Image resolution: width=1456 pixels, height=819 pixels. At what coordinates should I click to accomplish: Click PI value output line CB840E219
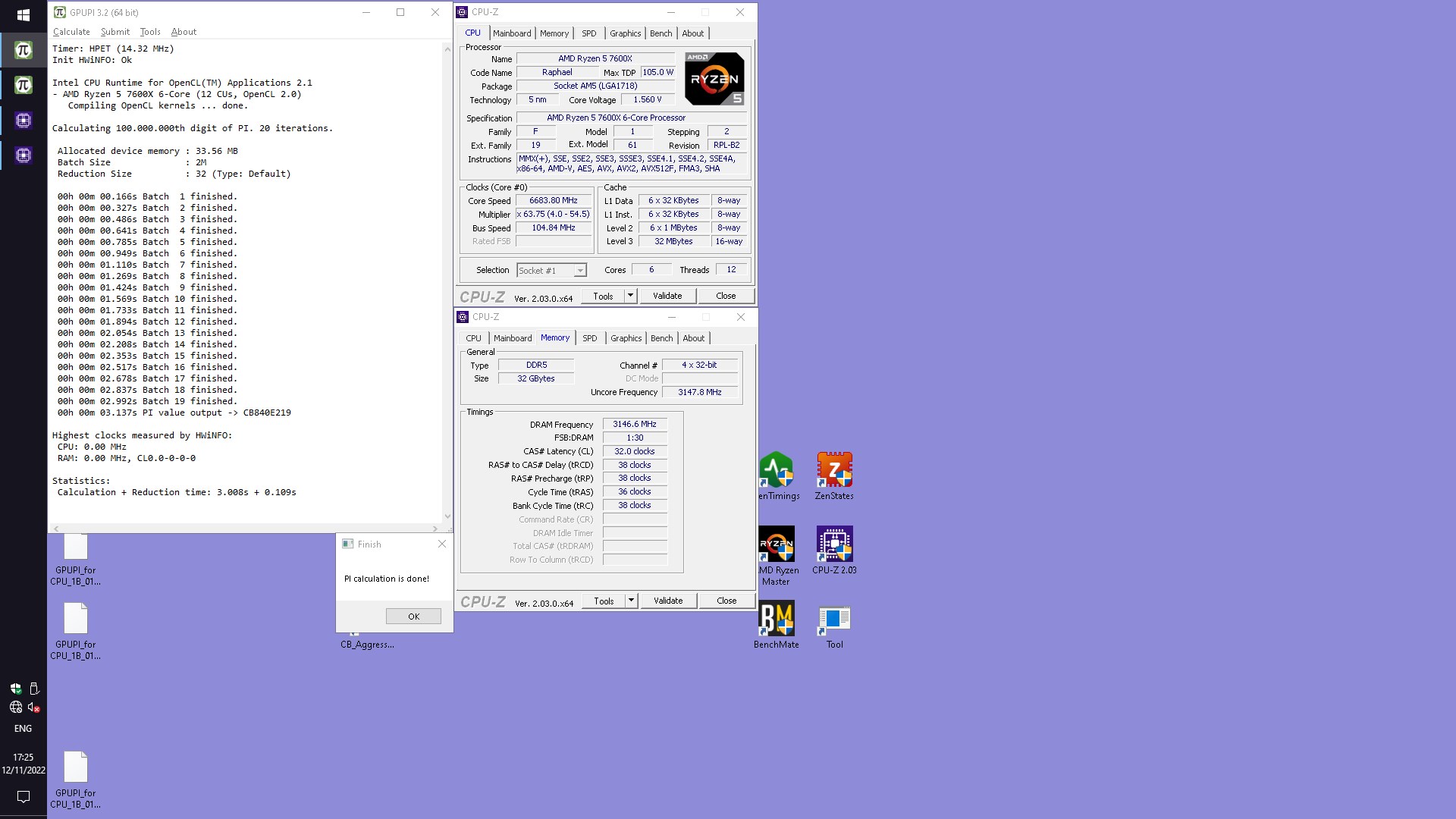click(174, 413)
